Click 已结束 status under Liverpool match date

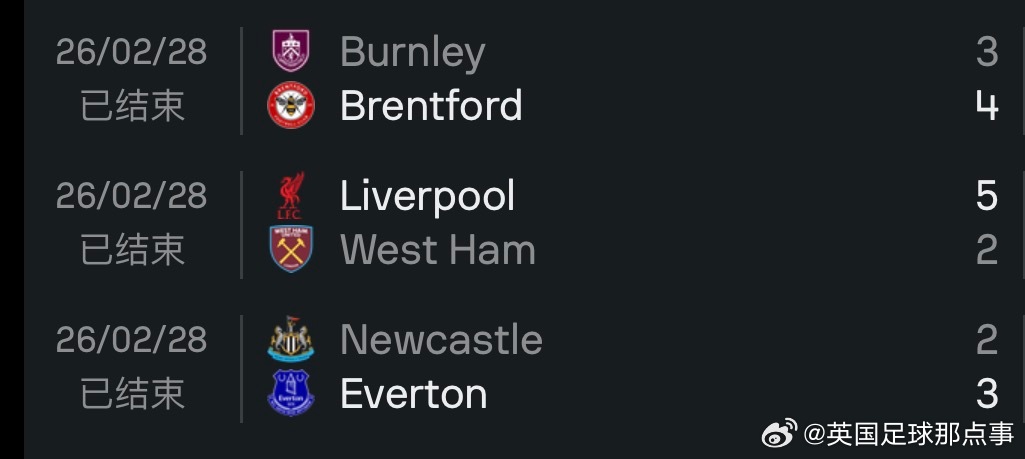(x=132, y=250)
